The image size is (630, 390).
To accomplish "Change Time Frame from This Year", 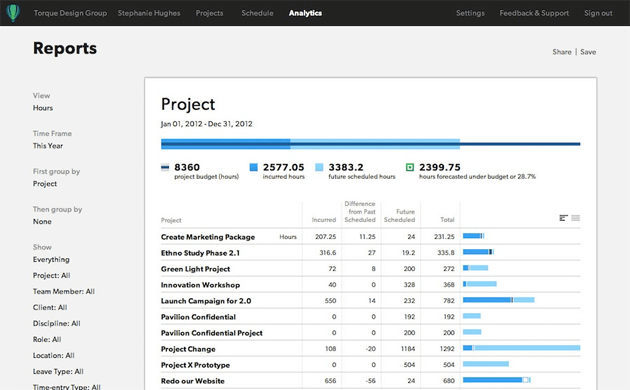I will [48, 146].
